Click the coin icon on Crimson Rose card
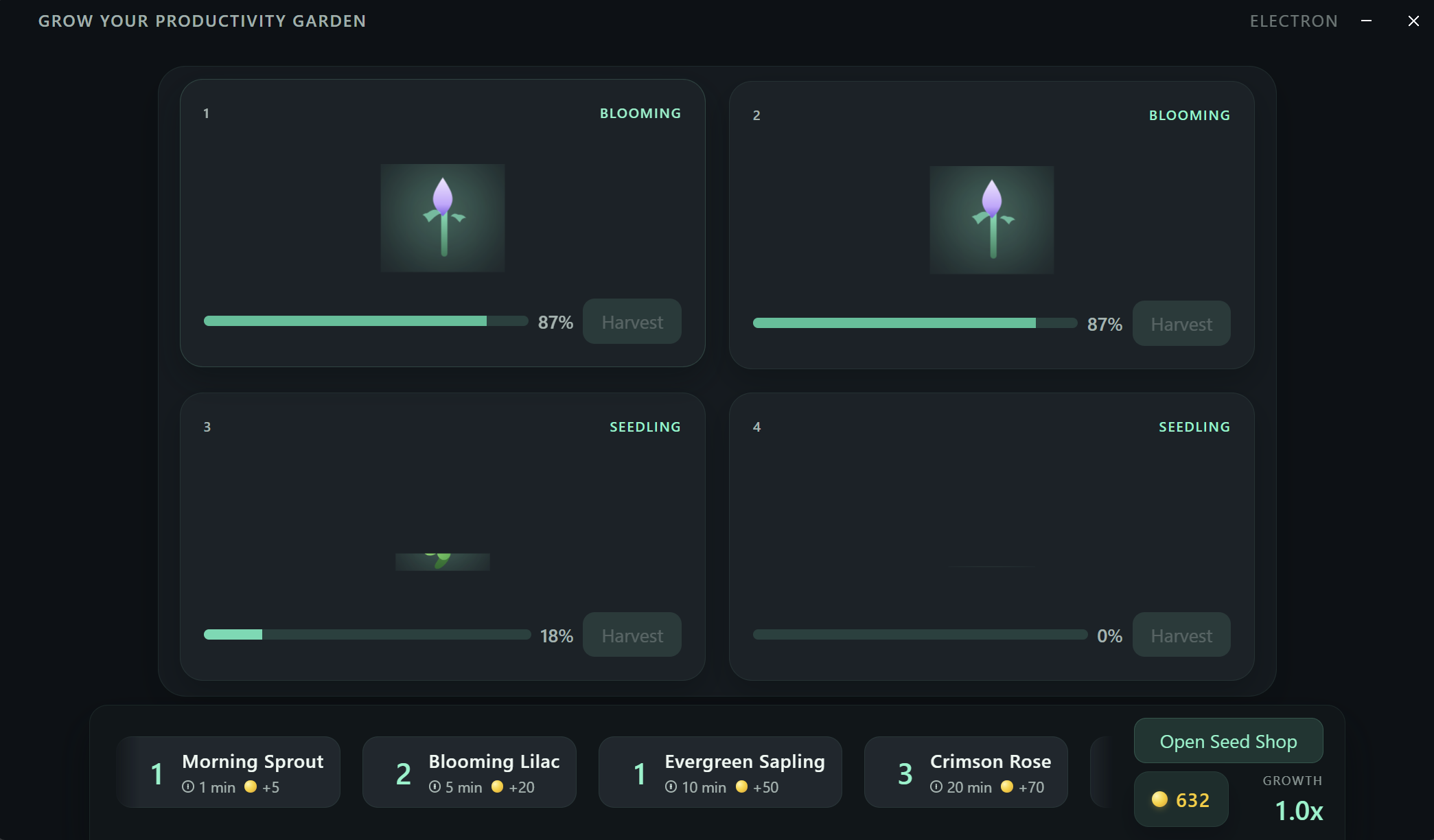 click(1007, 787)
